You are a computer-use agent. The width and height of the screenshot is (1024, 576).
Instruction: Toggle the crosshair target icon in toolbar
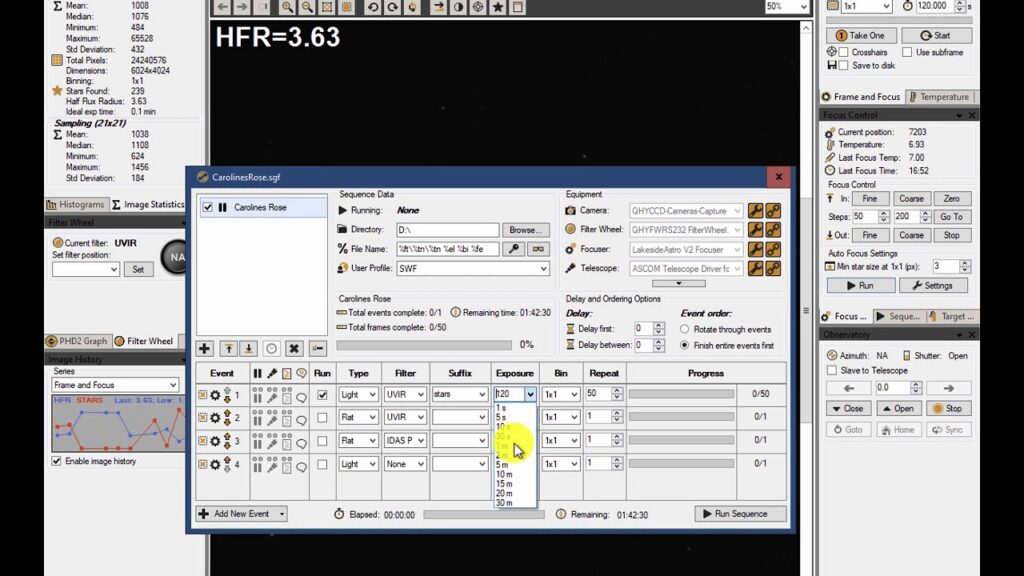[478, 7]
